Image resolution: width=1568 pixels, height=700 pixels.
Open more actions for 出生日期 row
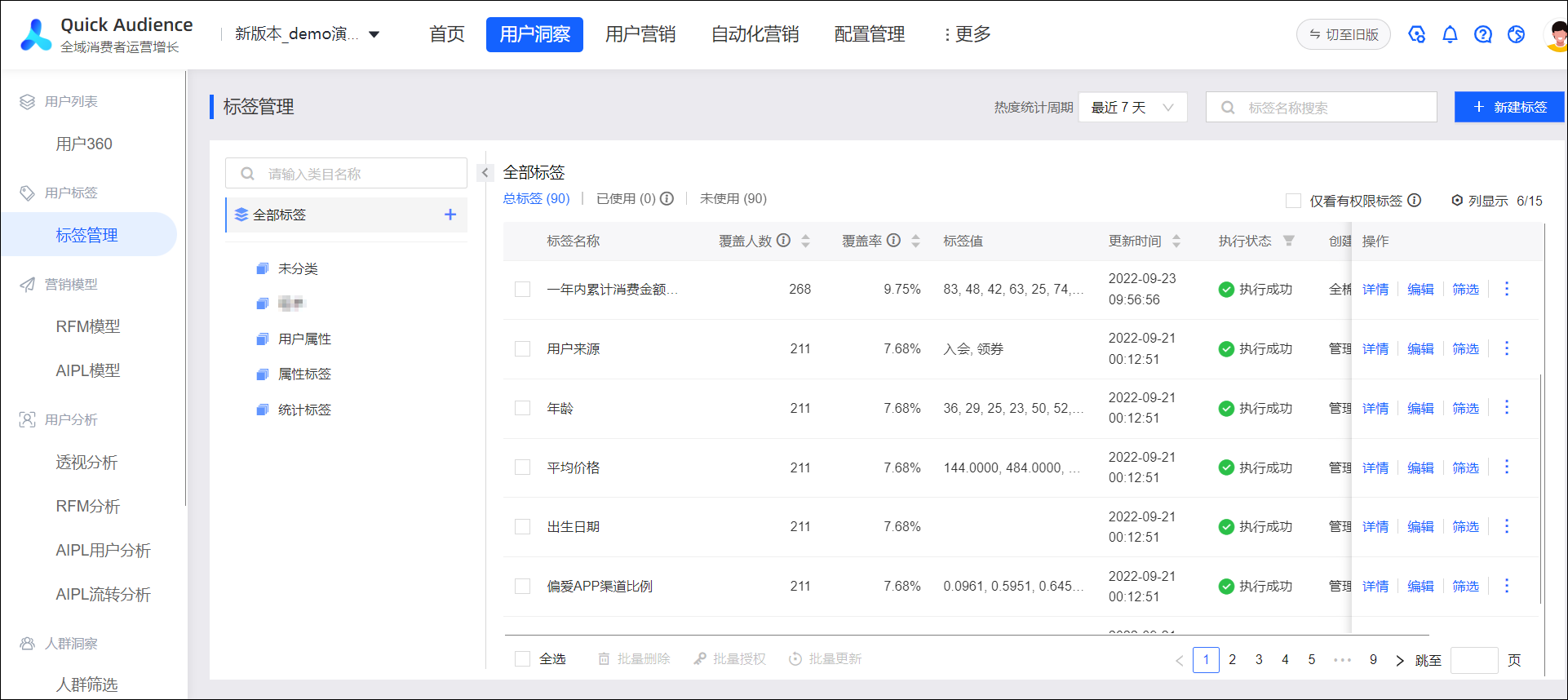tap(1507, 526)
